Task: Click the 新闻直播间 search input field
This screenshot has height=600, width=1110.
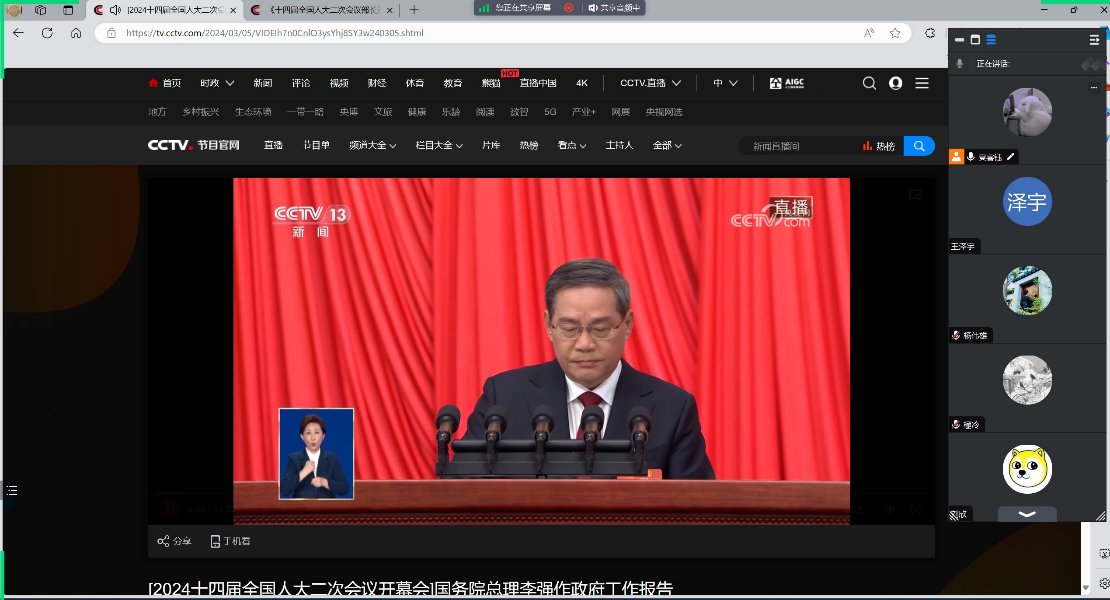Action: (795, 146)
